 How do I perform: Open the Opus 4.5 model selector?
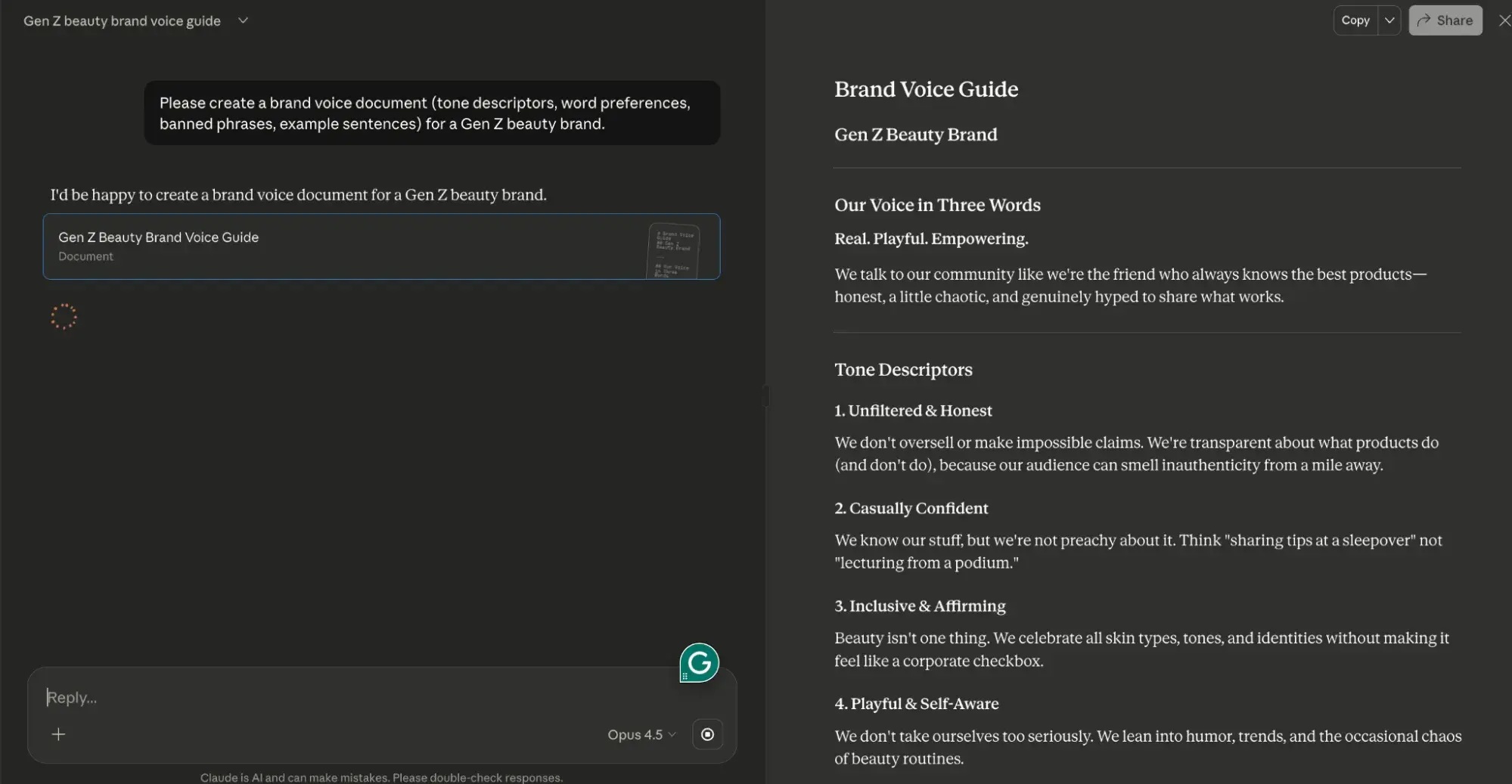(640, 734)
